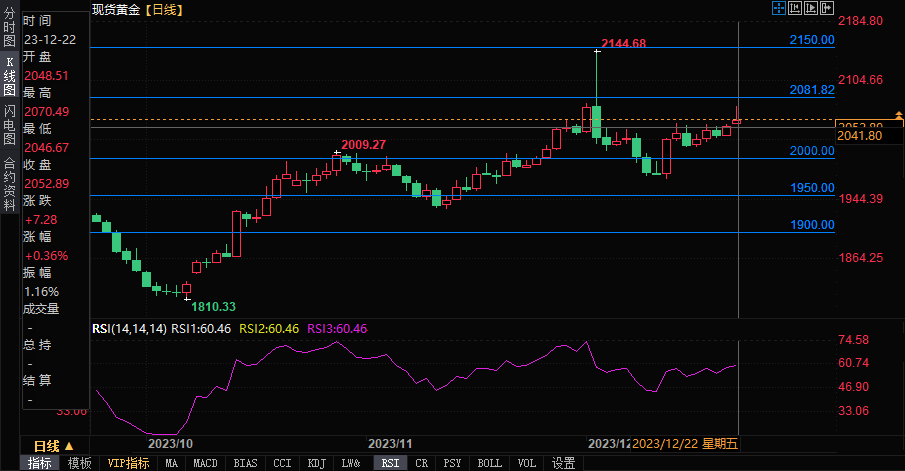The width and height of the screenshot is (905, 471).
Task: Click the play-forward chart icon
Action: click(809, 8)
